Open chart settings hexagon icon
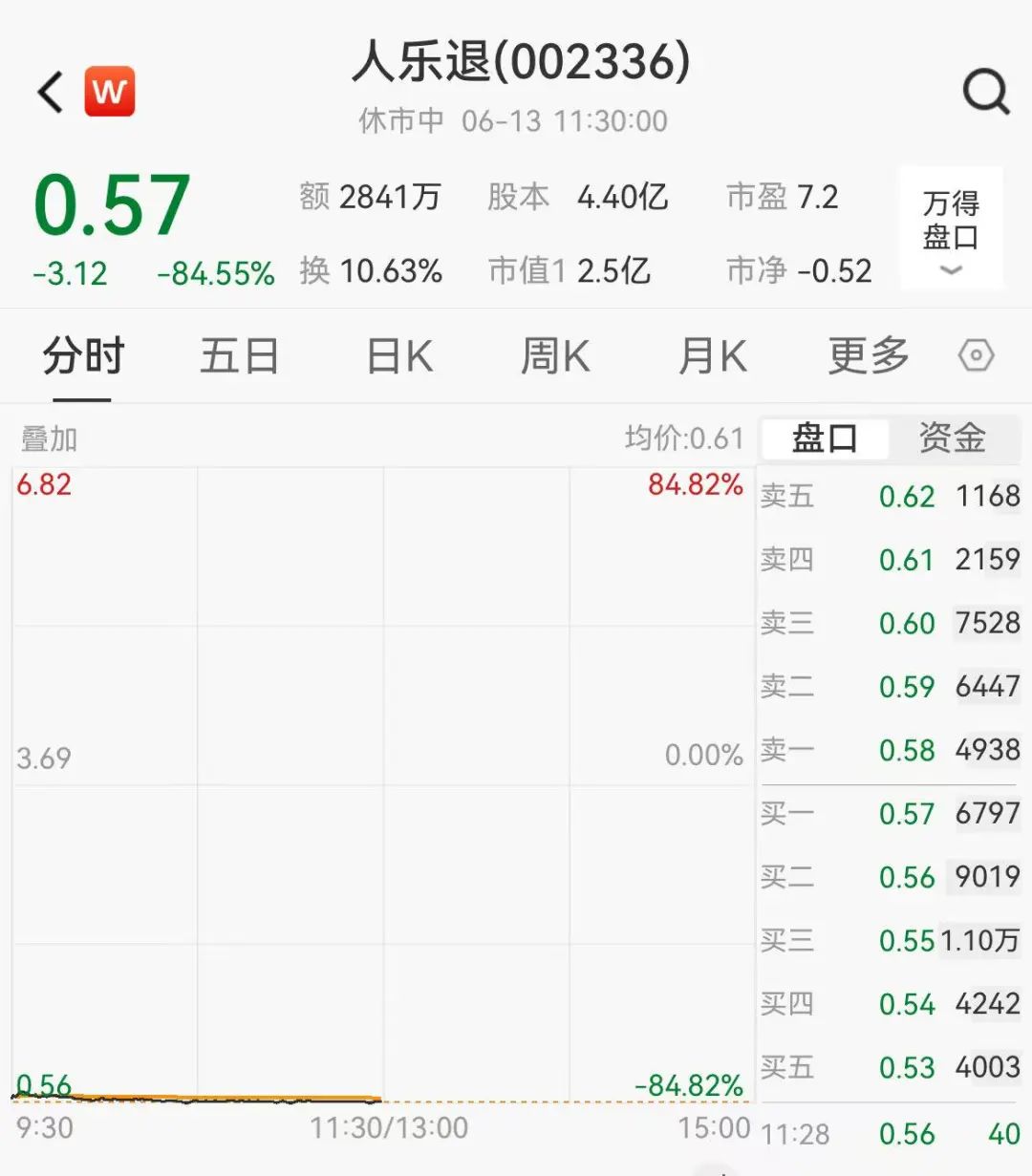The height and width of the screenshot is (1176, 1032). 976,356
